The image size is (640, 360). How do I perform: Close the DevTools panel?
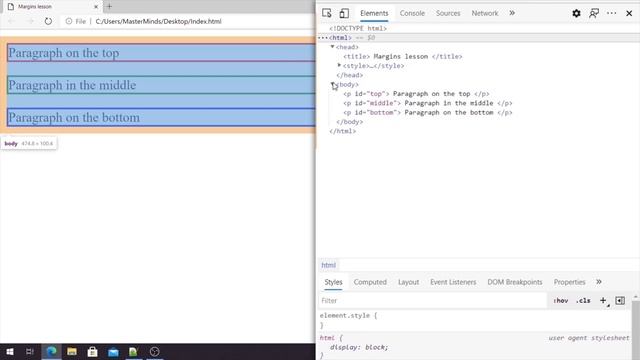[629, 13]
